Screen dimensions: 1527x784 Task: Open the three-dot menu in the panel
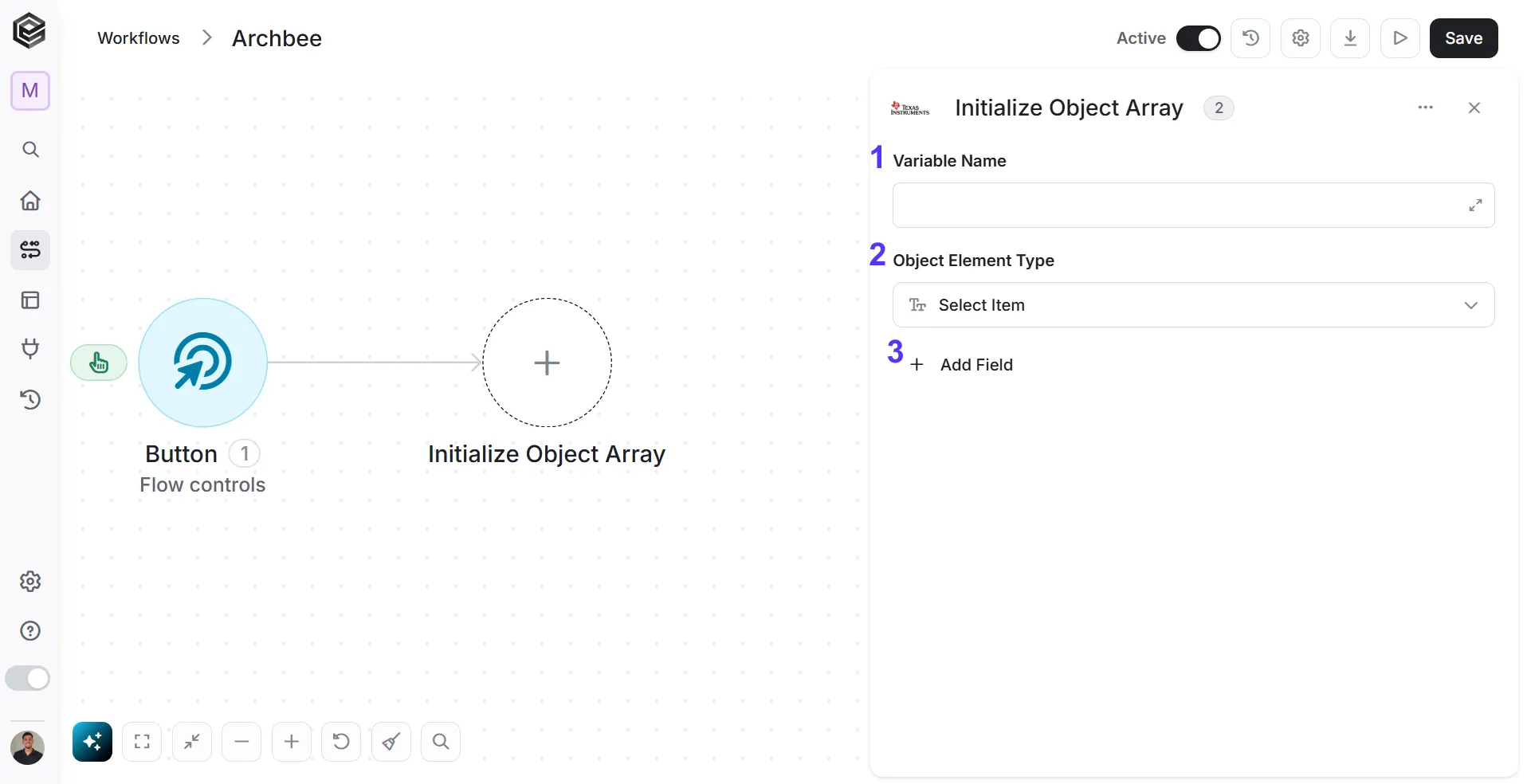coord(1426,108)
